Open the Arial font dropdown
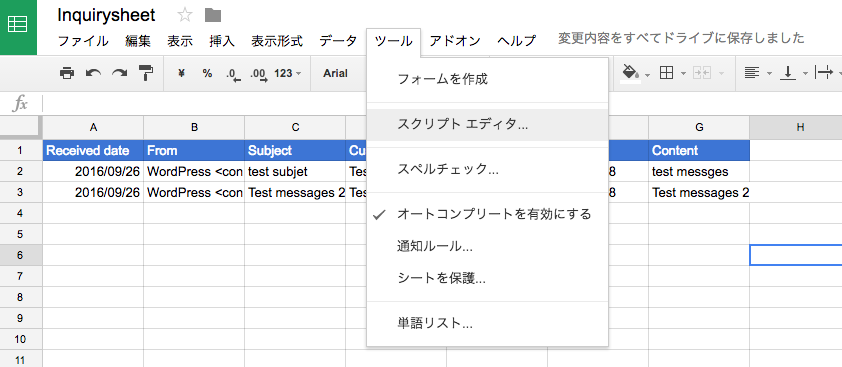Screen dimensions: 842x367 [x=335, y=74]
